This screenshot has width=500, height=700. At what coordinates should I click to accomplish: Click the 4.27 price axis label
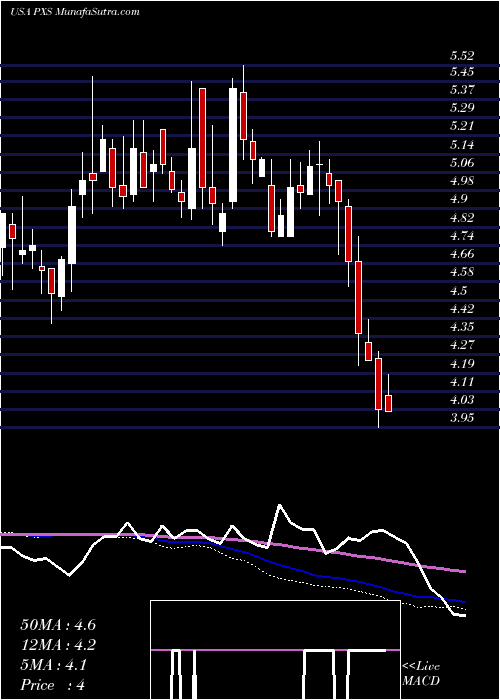pos(462,345)
